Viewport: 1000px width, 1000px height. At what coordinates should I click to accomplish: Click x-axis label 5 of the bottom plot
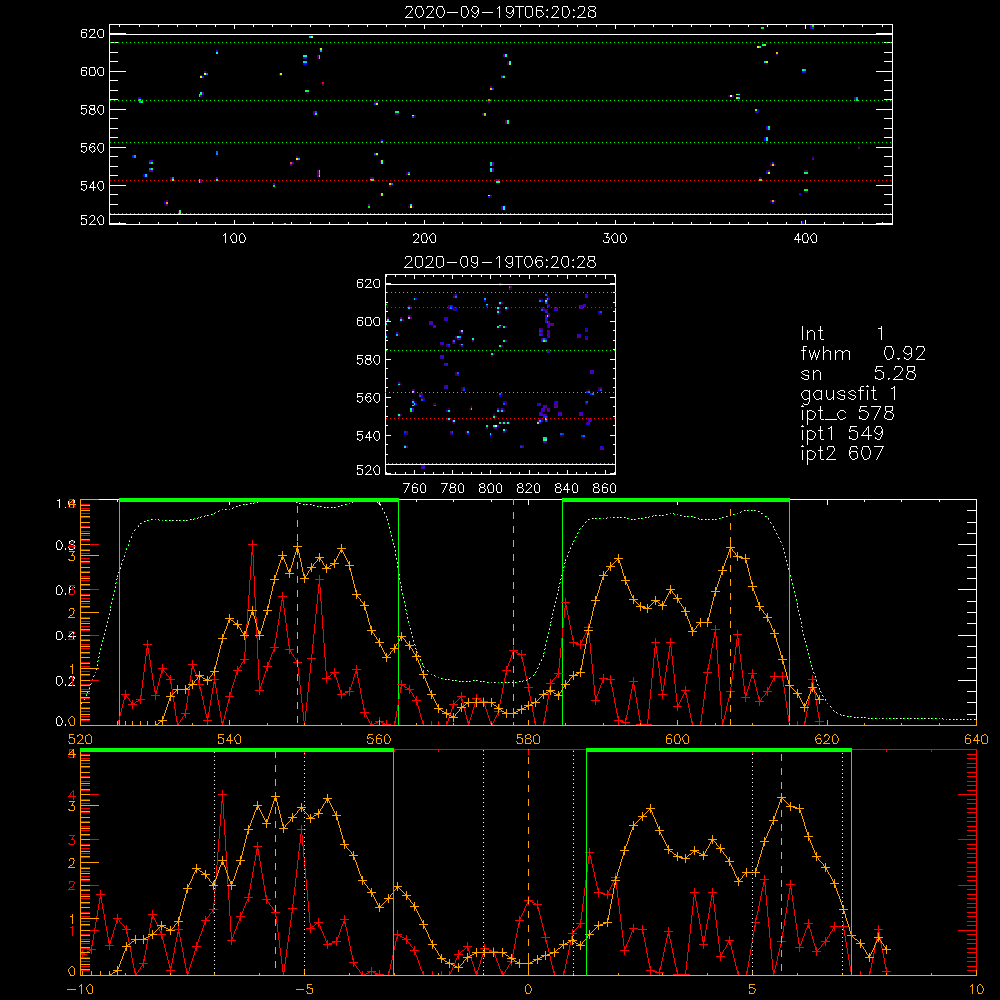753,990
